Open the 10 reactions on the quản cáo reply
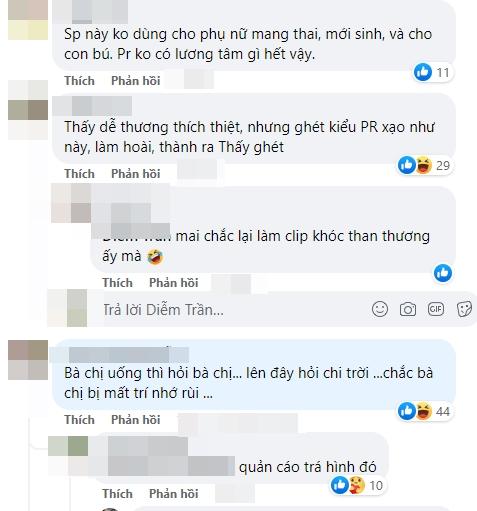 tap(357, 485)
